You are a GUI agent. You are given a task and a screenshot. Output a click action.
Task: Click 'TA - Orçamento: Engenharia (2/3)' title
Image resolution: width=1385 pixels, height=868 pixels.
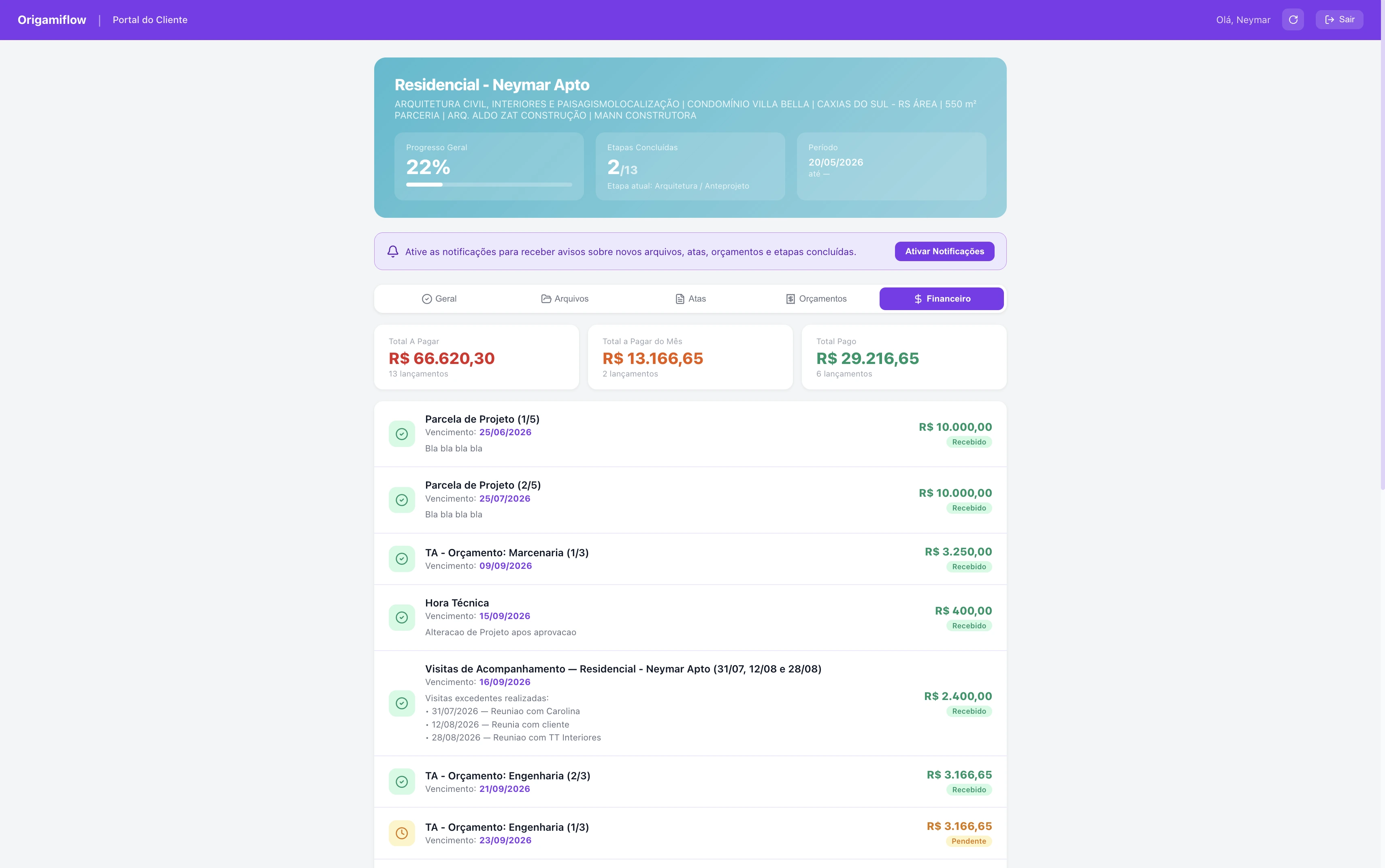click(x=507, y=776)
